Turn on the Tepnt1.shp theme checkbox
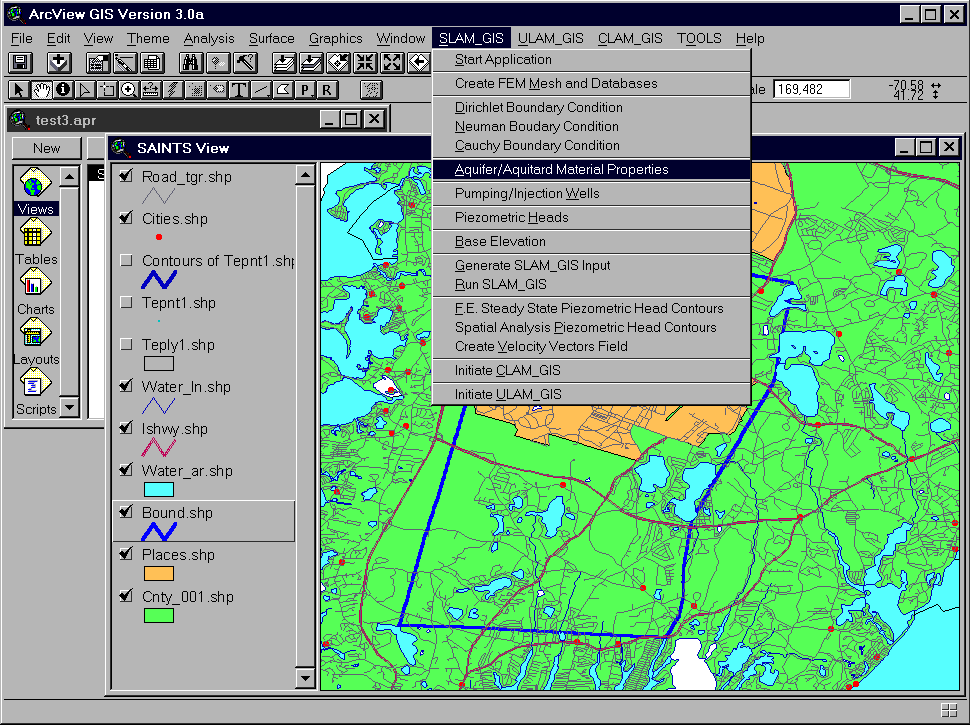Screen dimensions: 970x725 [x=126, y=302]
